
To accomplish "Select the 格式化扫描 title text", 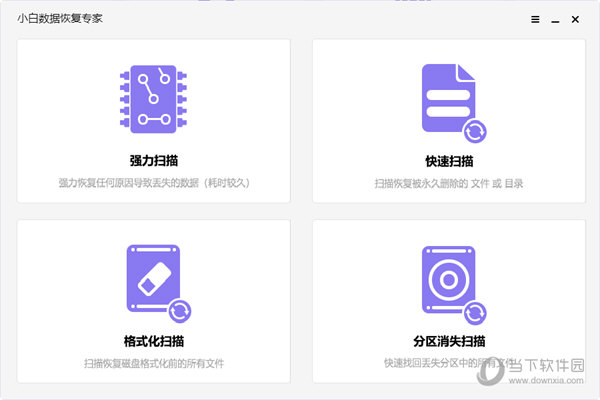I will pyautogui.click(x=154, y=341).
